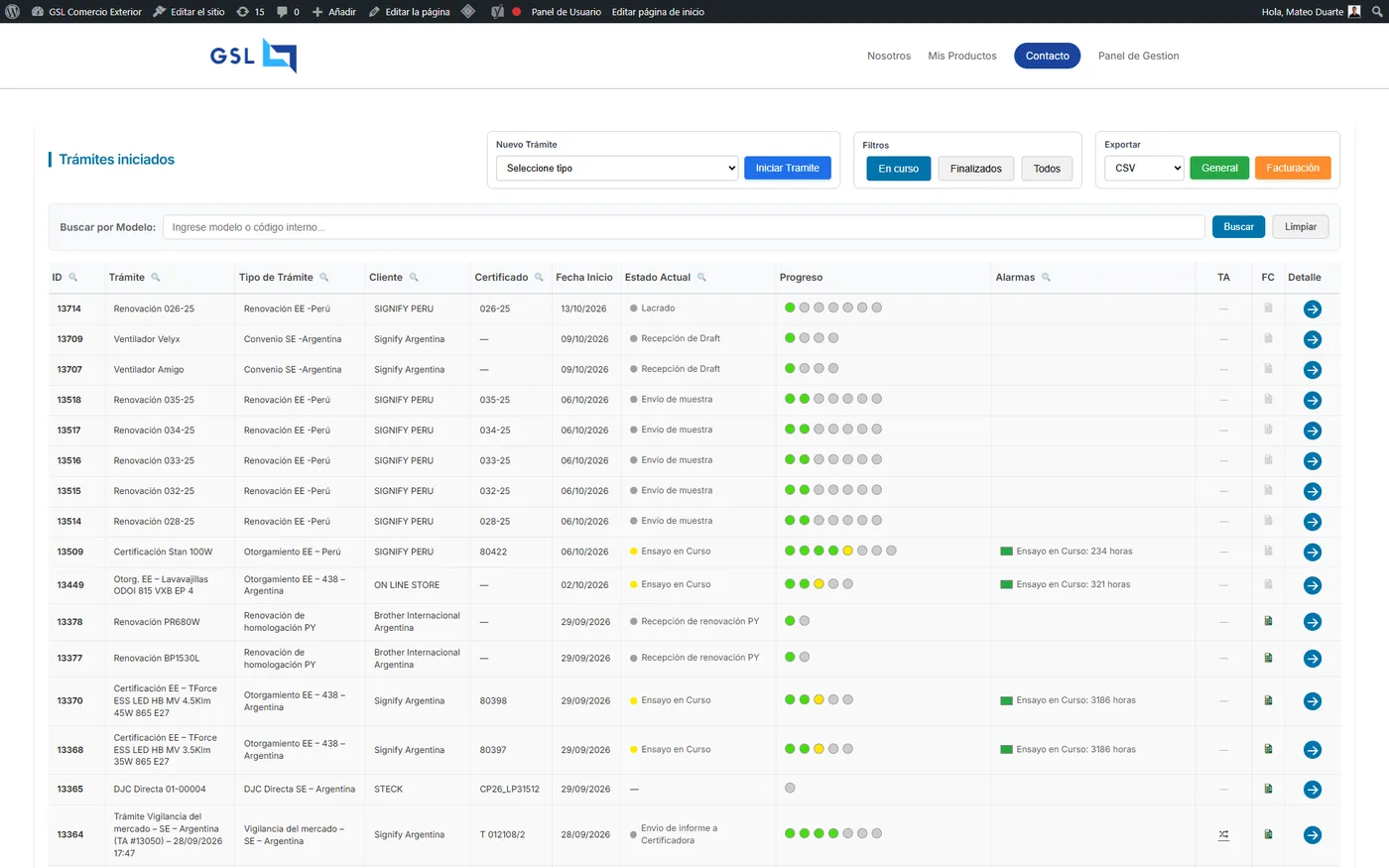This screenshot has height=868, width=1389.
Task: Go to Contacto in the navigation
Action: pyautogui.click(x=1047, y=56)
